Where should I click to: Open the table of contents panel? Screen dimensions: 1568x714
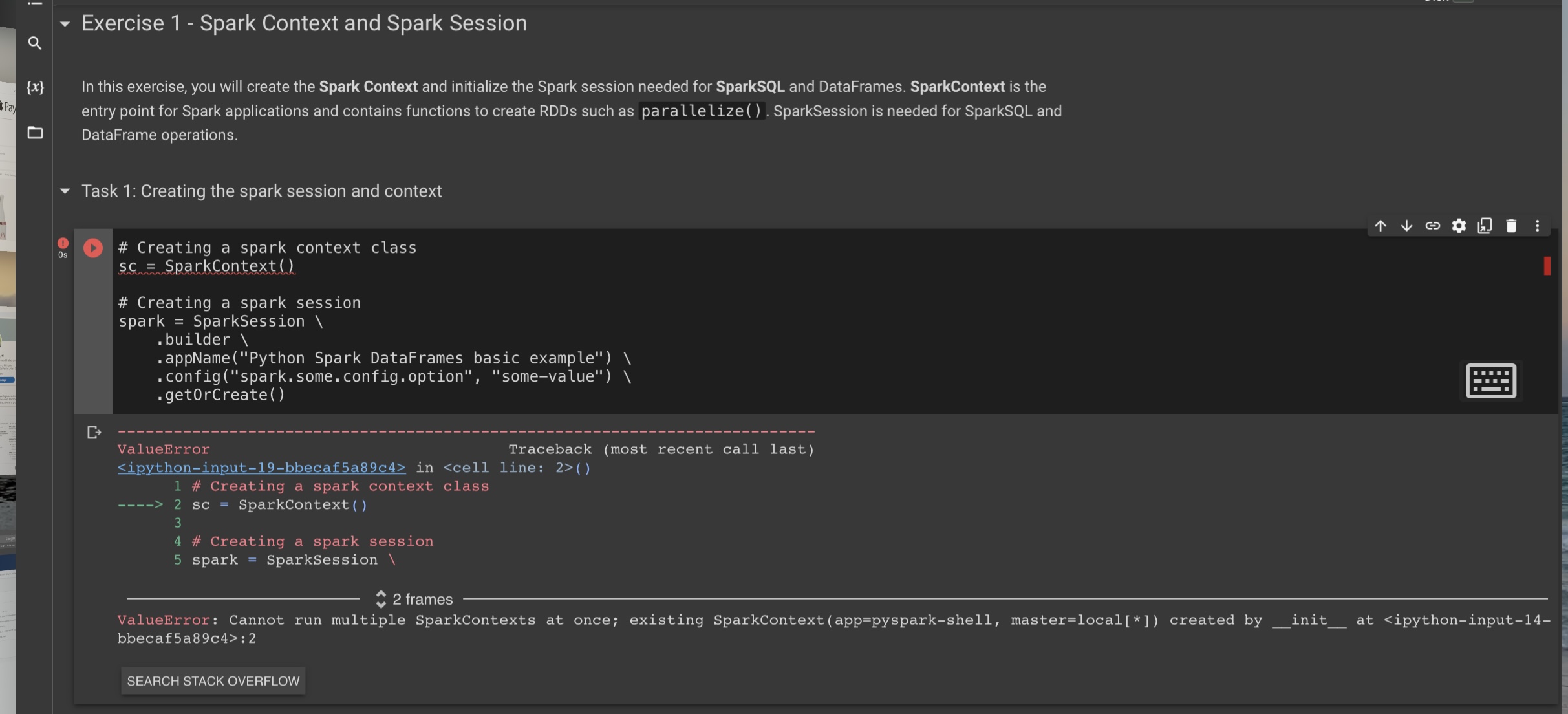click(x=35, y=3)
